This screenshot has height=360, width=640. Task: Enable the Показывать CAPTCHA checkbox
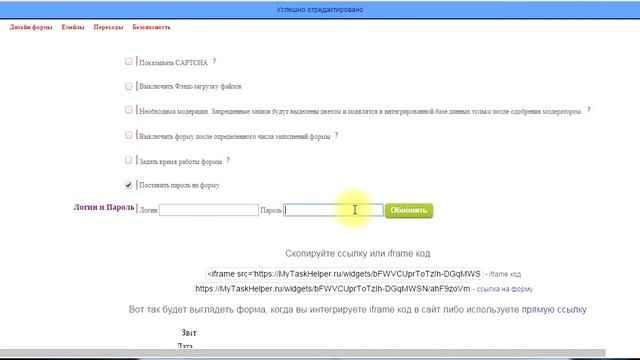pyautogui.click(x=129, y=61)
